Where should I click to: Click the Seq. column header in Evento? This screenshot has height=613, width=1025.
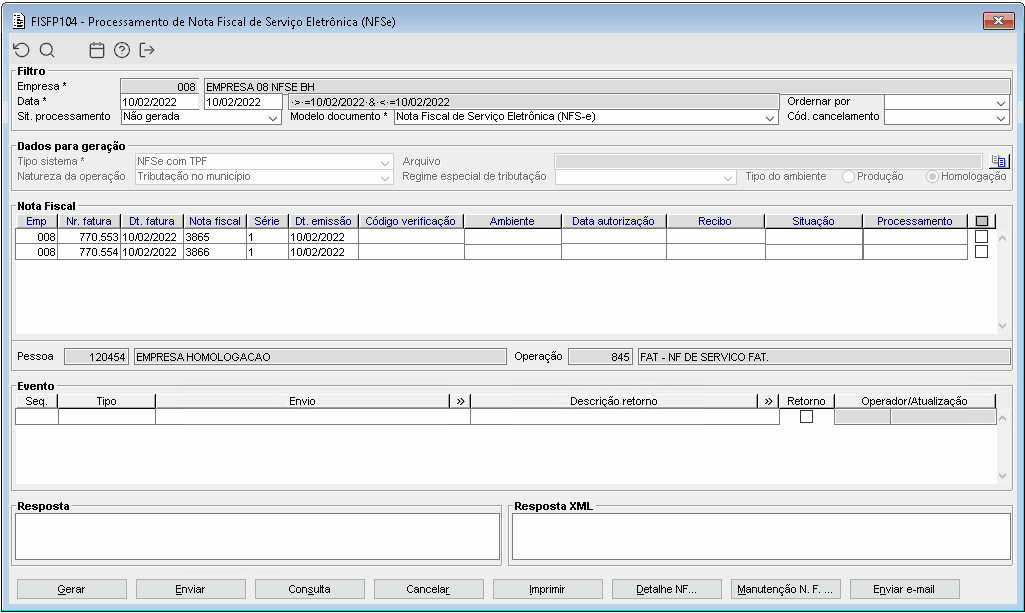tap(37, 401)
